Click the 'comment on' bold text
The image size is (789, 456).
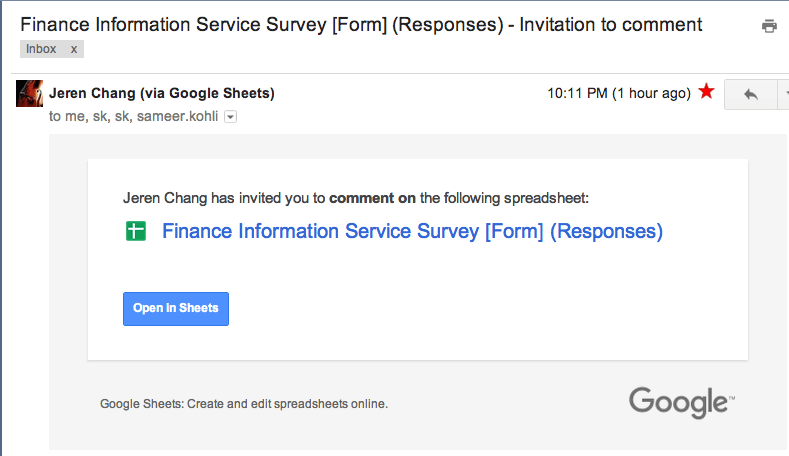pos(372,198)
